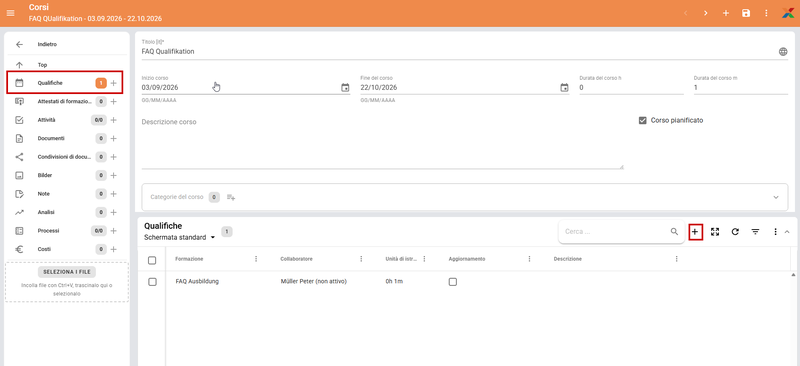Click the Müller Peter (non attivo) cell

(314, 281)
